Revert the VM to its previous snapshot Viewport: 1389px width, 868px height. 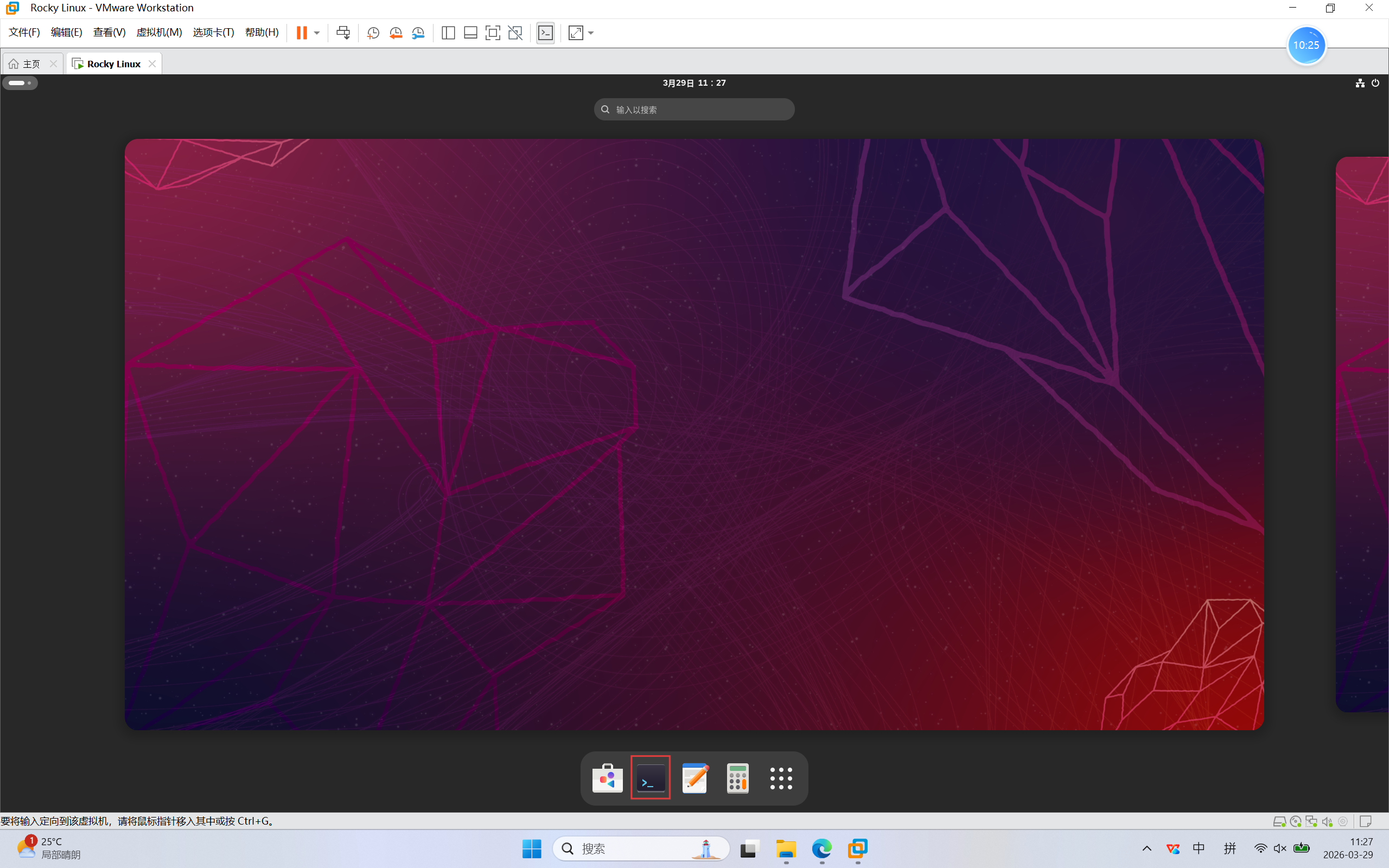tap(396, 33)
